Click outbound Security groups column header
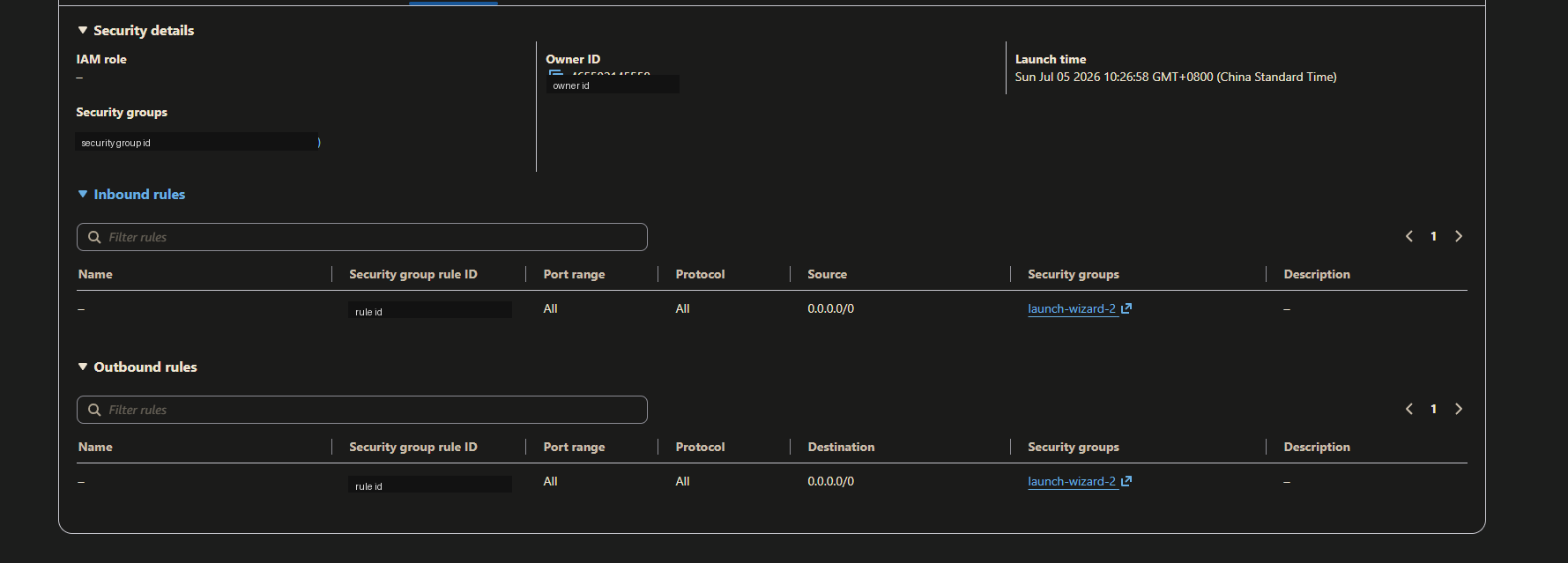 [1074, 447]
